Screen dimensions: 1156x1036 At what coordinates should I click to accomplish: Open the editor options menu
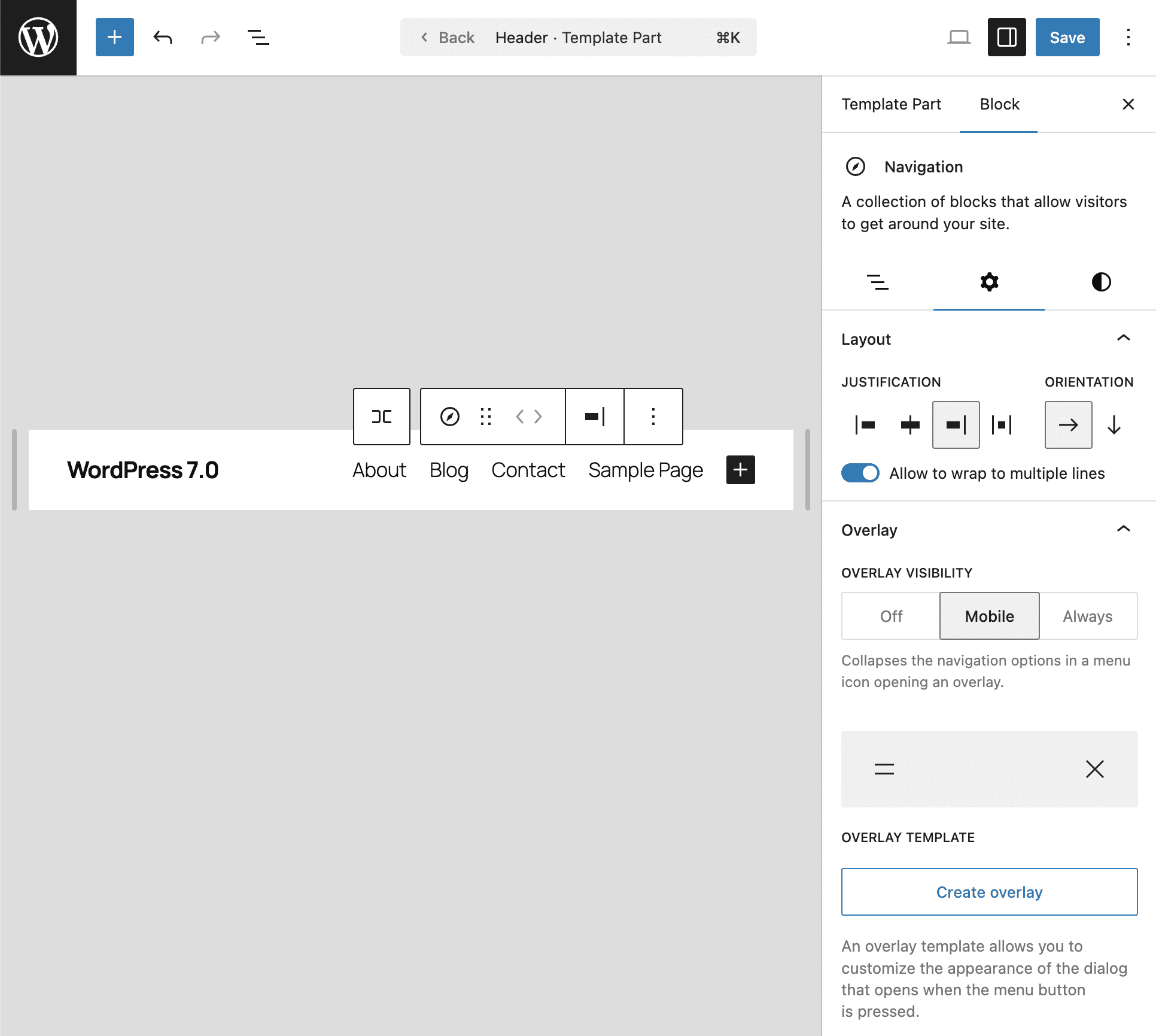click(x=1128, y=37)
